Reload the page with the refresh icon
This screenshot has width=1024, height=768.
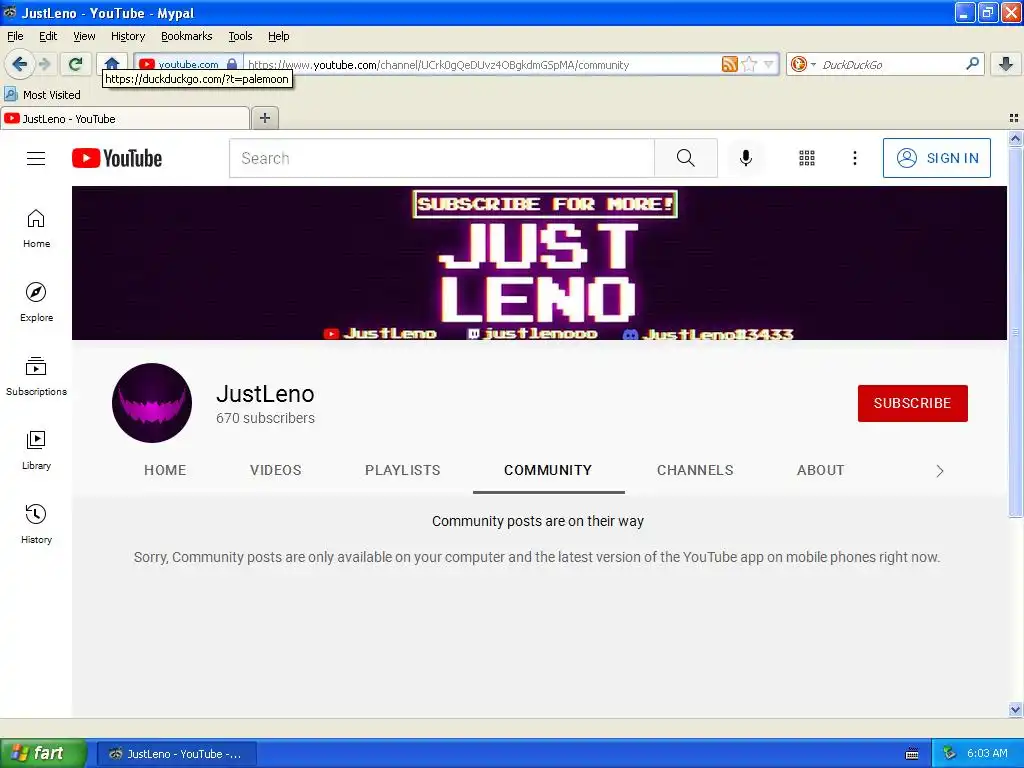(76, 64)
